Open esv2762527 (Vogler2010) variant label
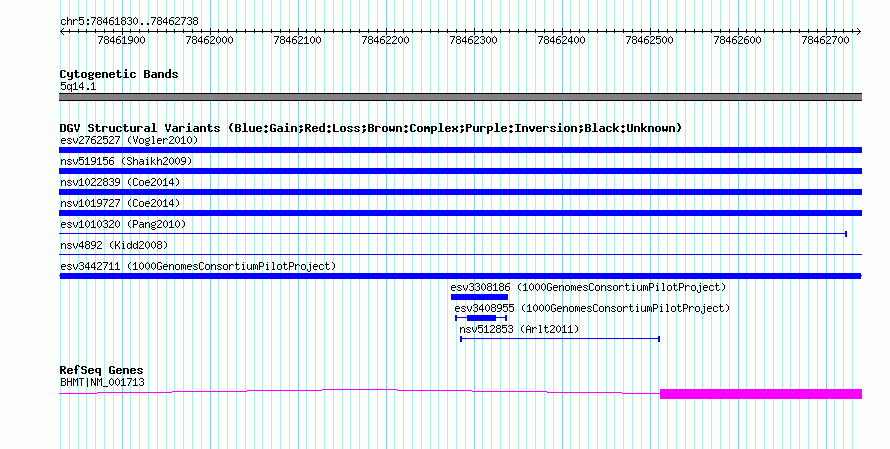 [x=129, y=140]
